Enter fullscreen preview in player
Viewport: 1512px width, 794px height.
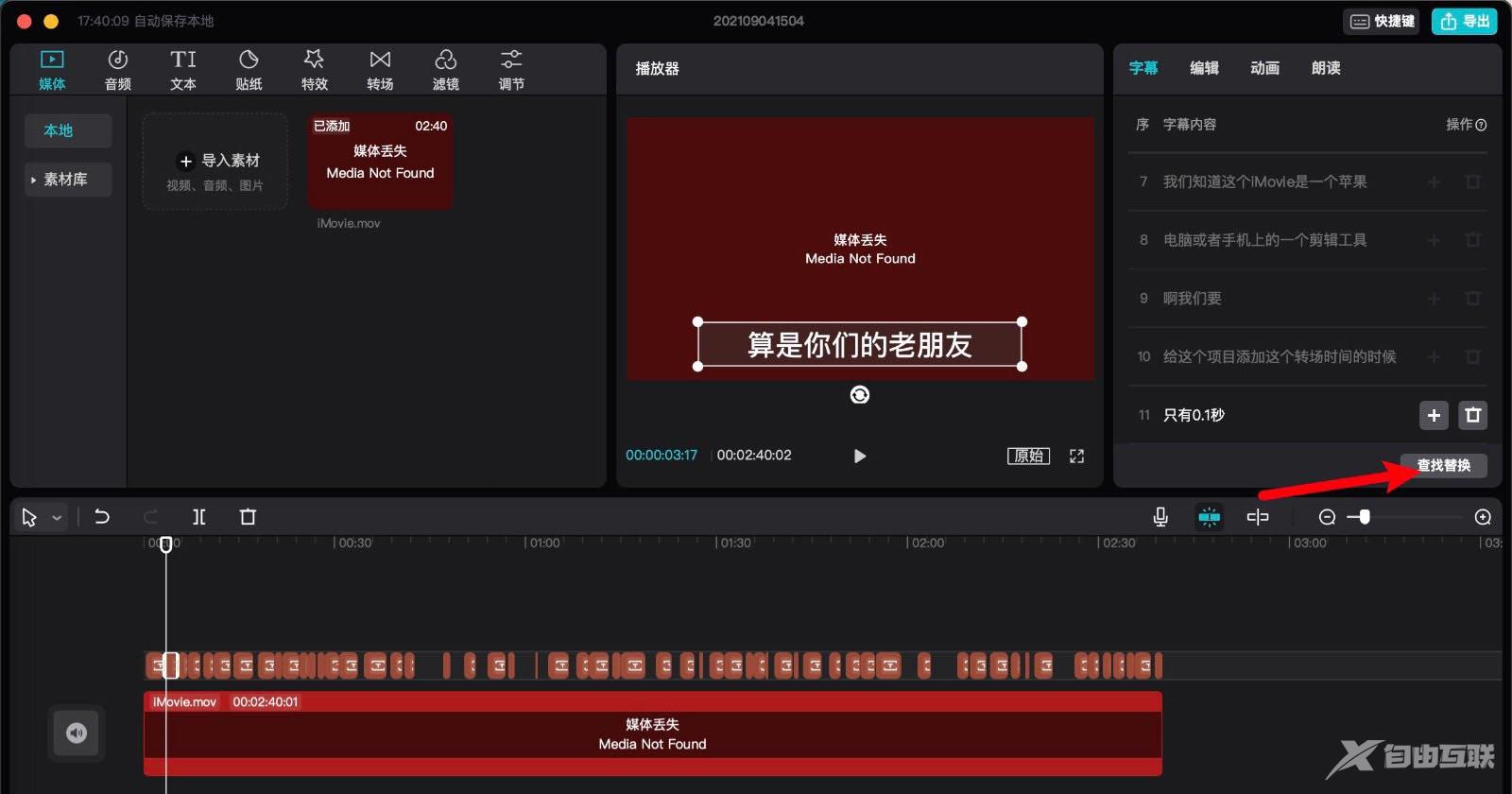click(x=1076, y=456)
